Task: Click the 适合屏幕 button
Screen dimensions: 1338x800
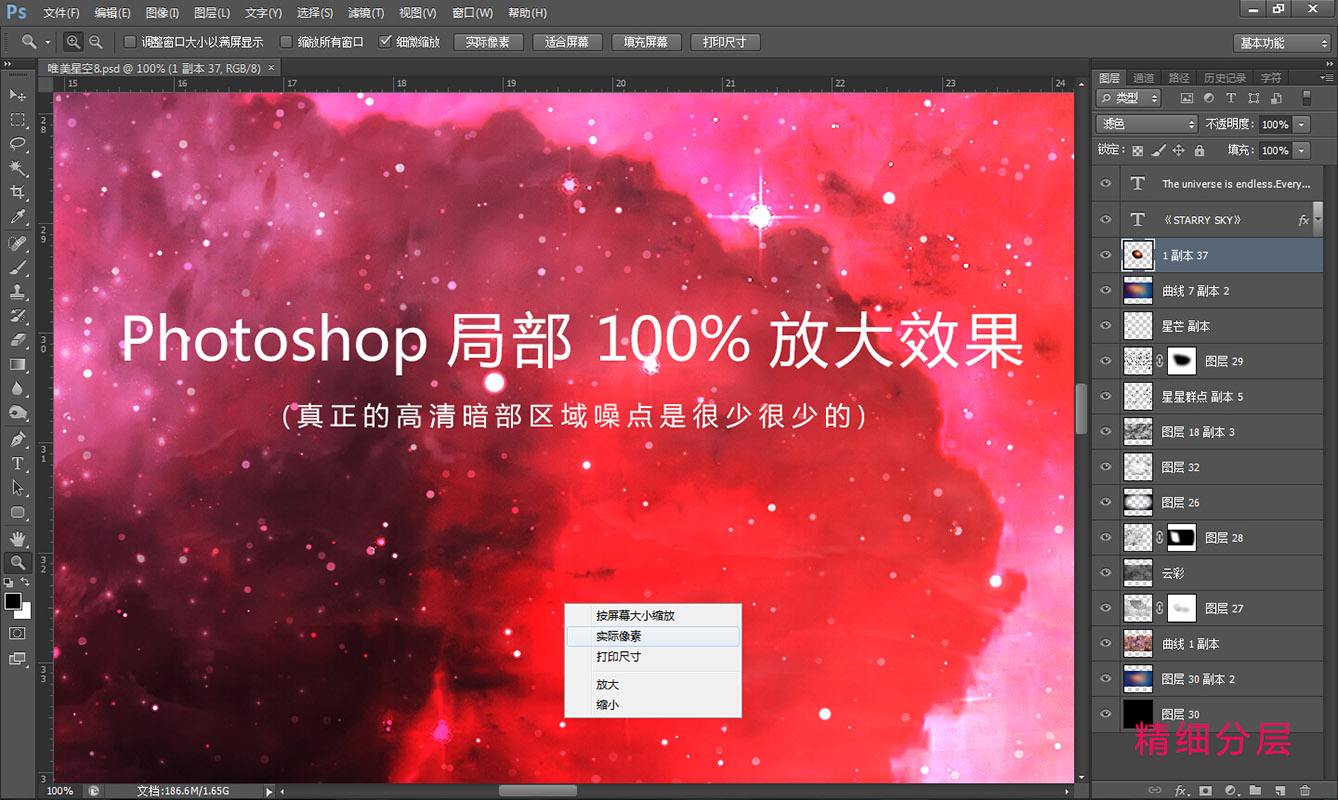Action: tap(567, 42)
